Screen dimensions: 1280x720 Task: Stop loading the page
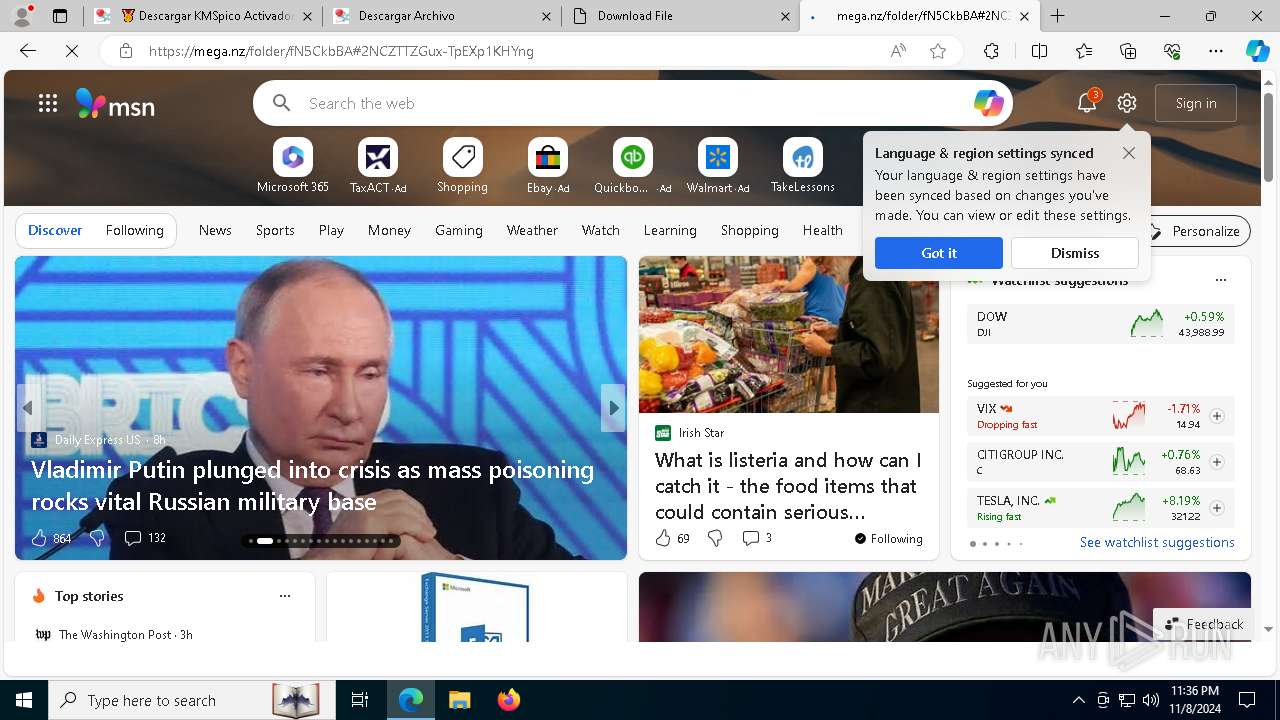pos(72,51)
